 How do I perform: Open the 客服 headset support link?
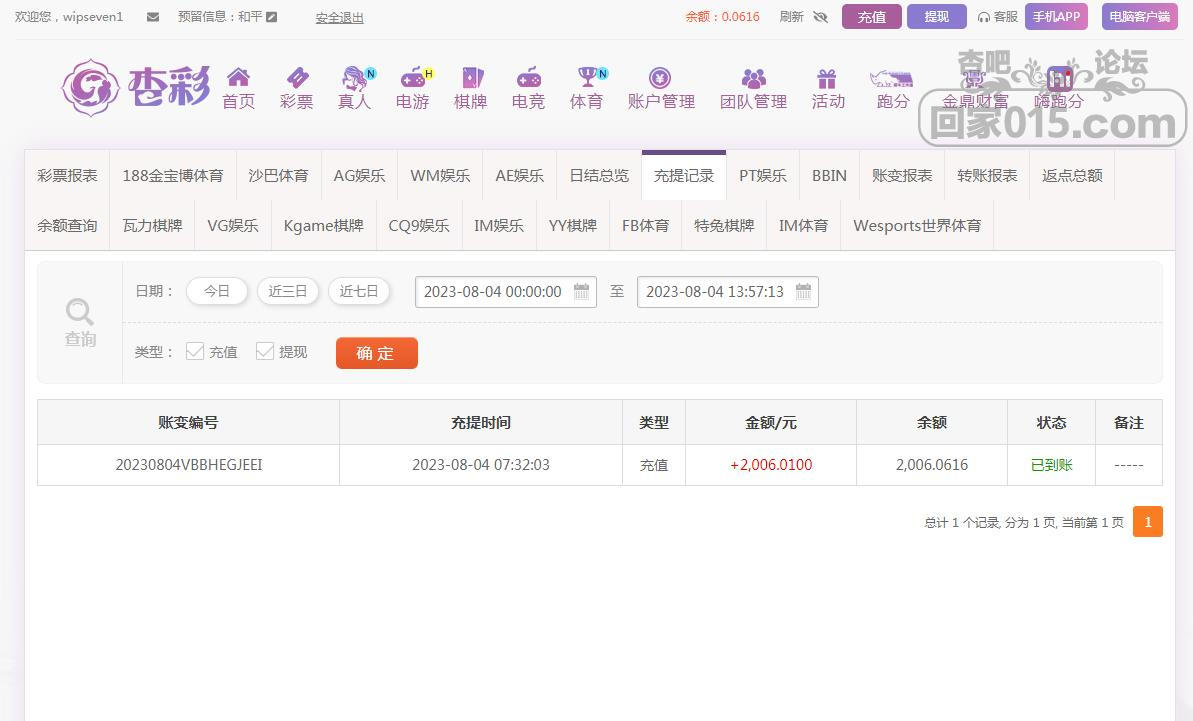[997, 17]
